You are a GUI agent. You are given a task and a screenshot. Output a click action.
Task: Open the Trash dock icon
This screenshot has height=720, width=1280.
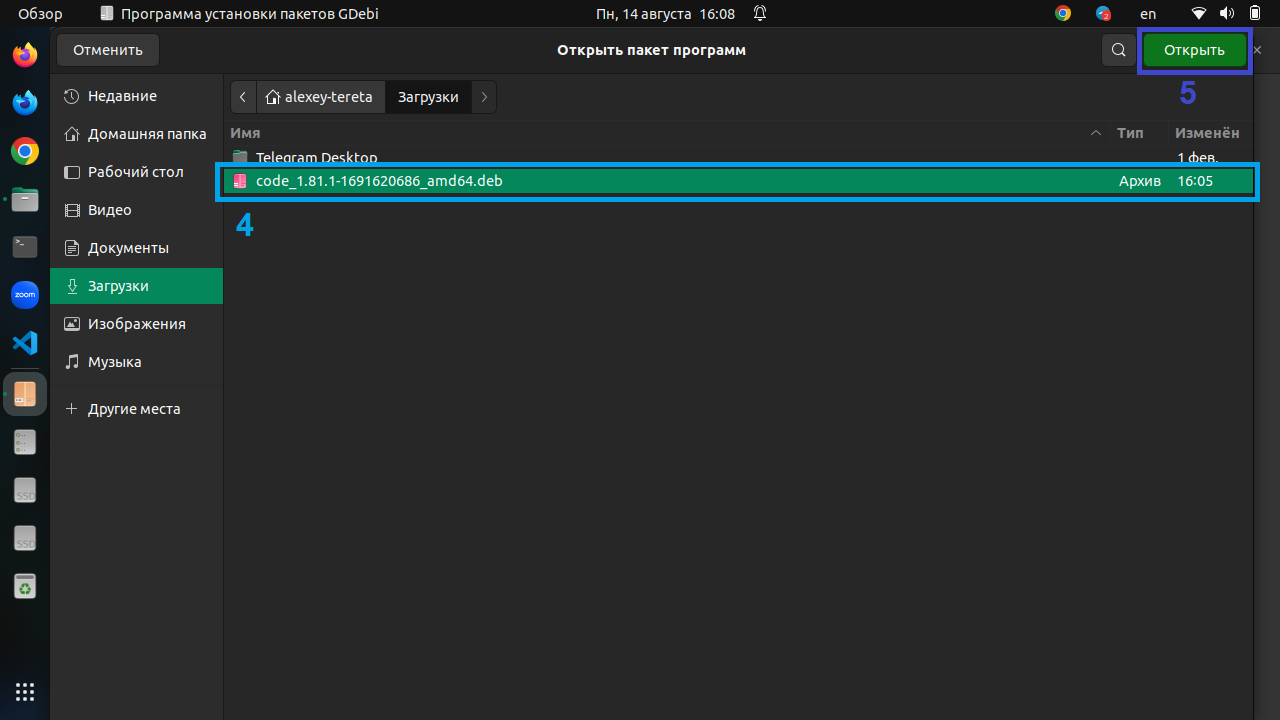25,587
